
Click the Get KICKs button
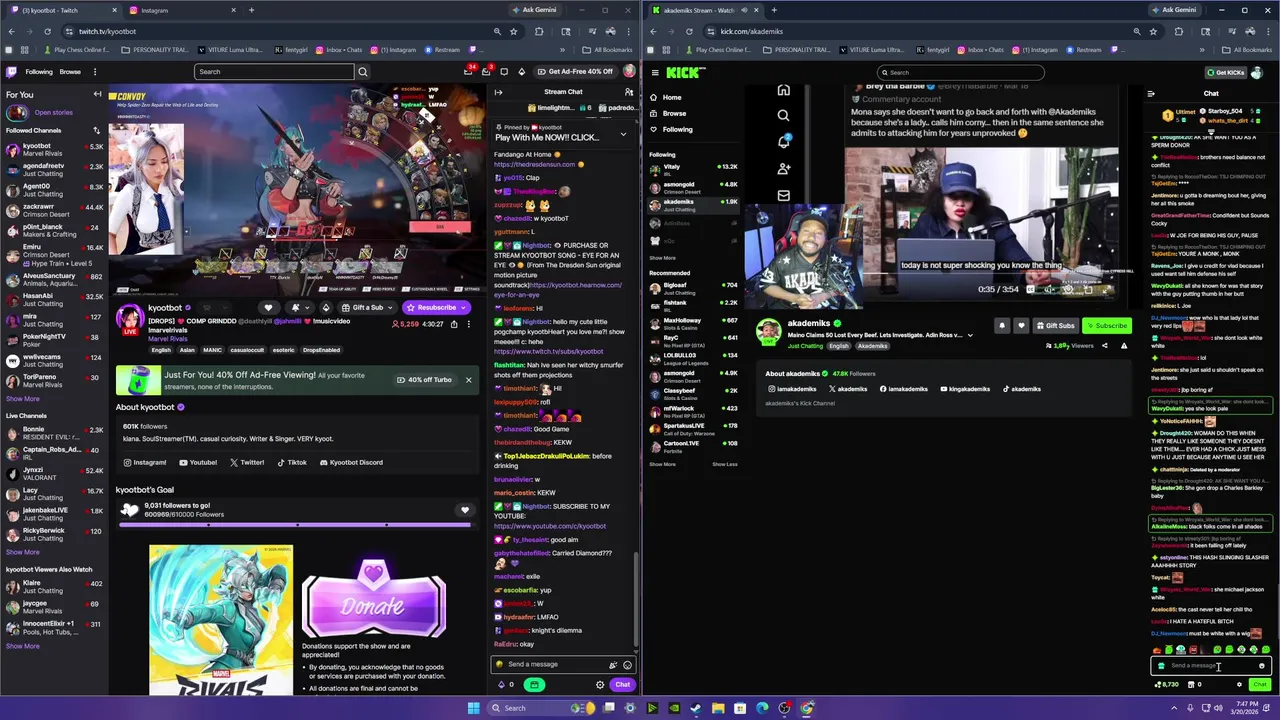(1226, 72)
